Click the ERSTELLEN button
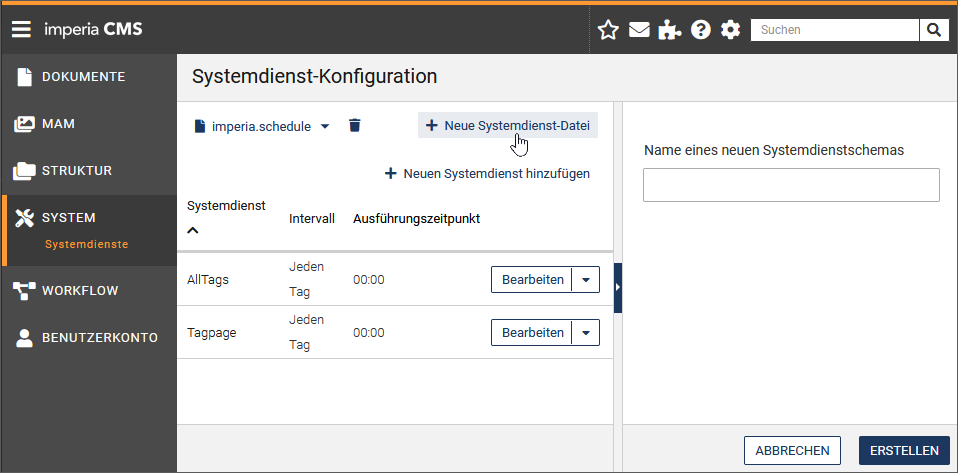Image resolution: width=958 pixels, height=473 pixels. tap(904, 451)
